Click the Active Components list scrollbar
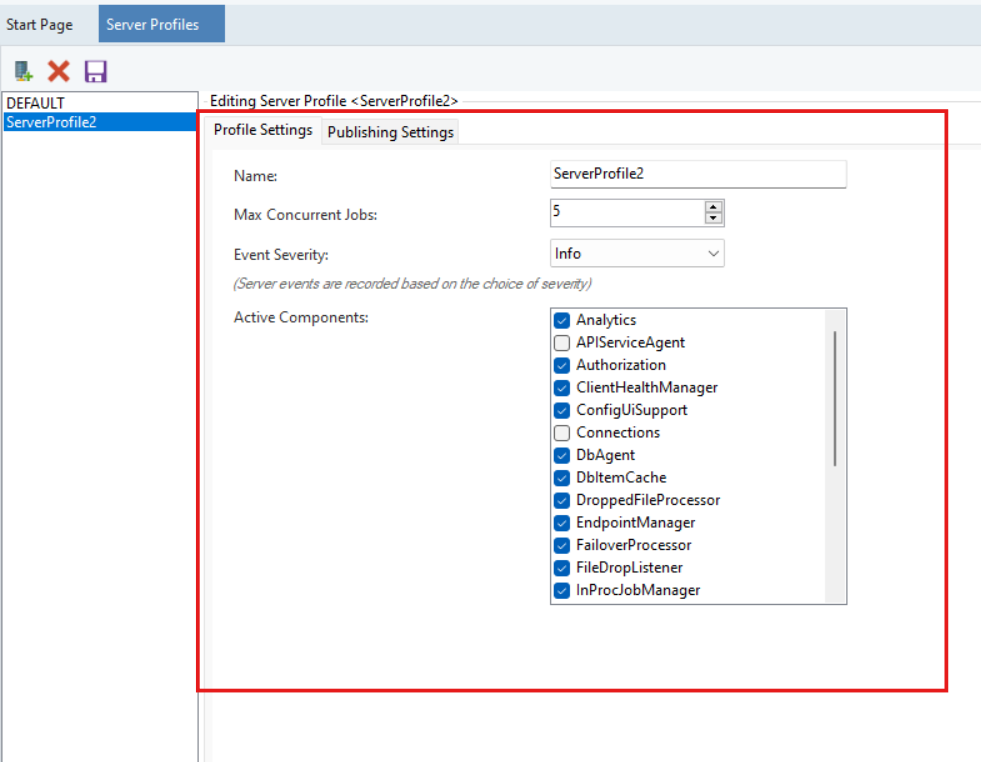The width and height of the screenshot is (981, 762). 835,400
